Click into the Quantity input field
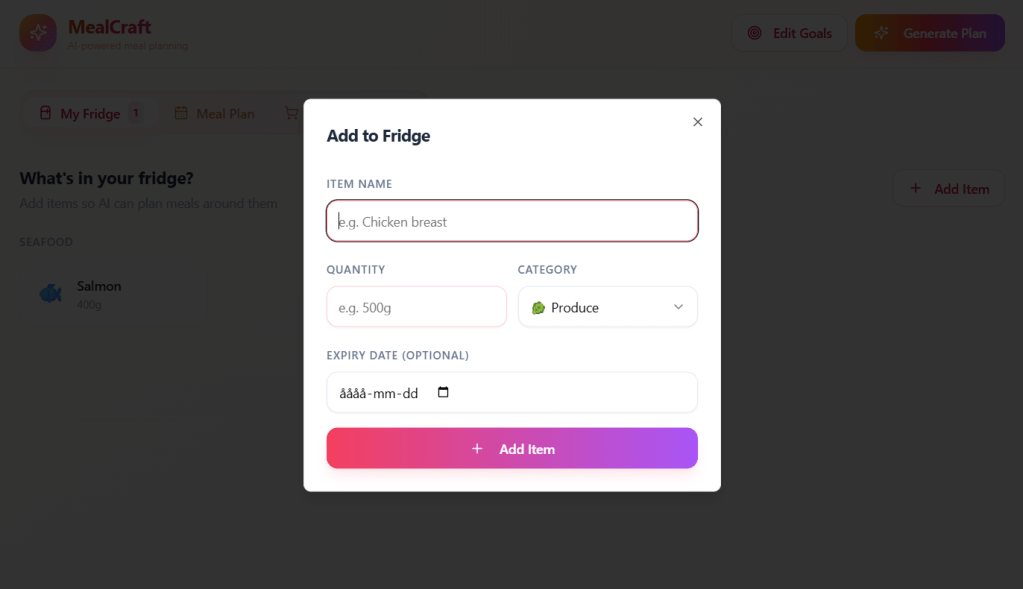 pyautogui.click(x=416, y=307)
